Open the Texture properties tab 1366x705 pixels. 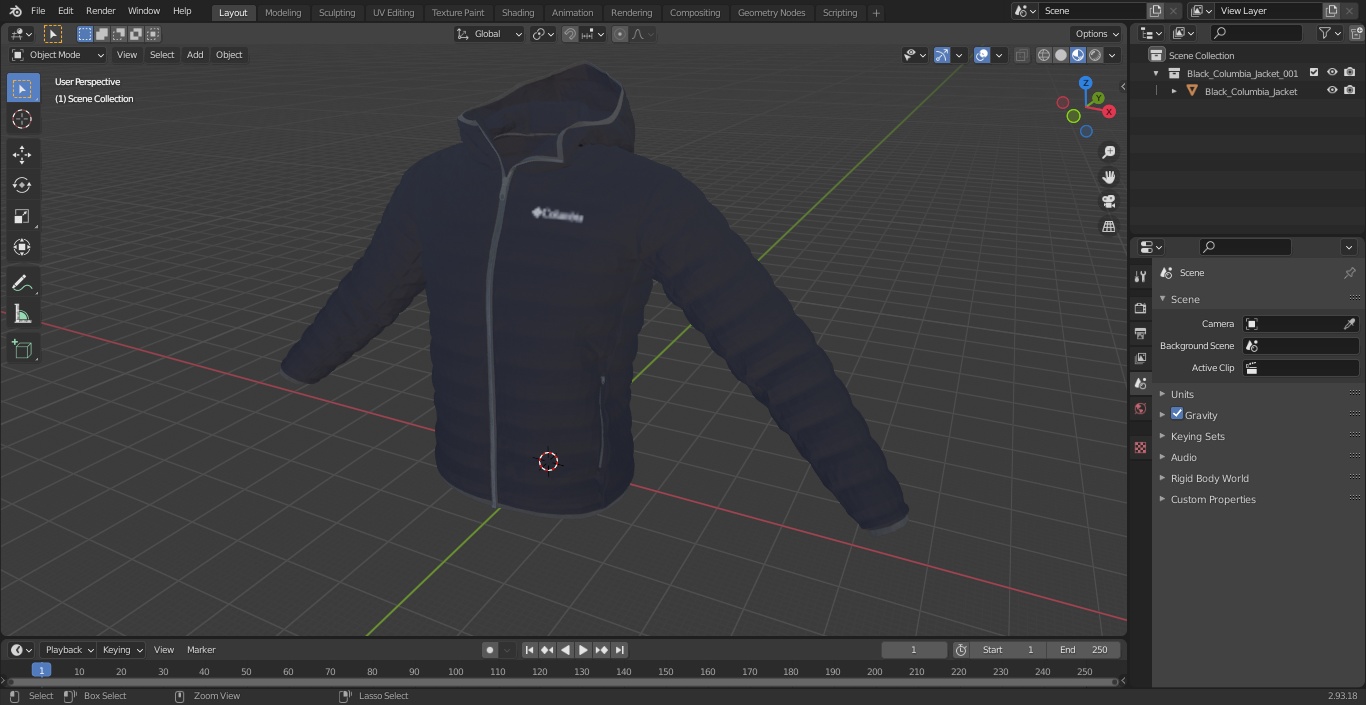1140,447
